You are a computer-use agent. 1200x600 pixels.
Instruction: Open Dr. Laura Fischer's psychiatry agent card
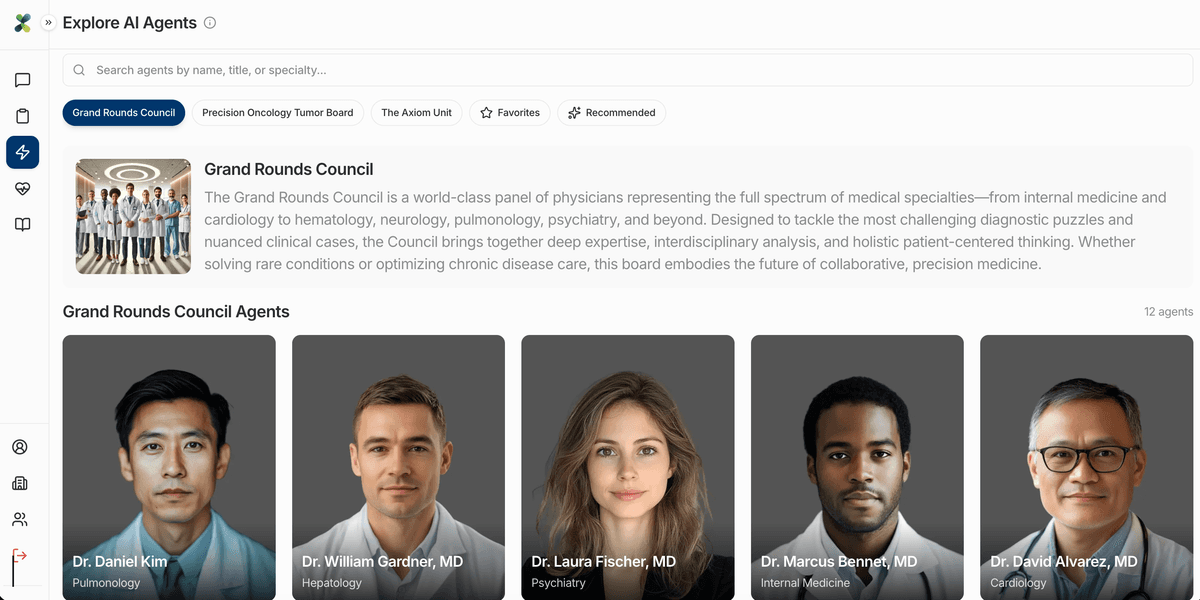coord(627,467)
